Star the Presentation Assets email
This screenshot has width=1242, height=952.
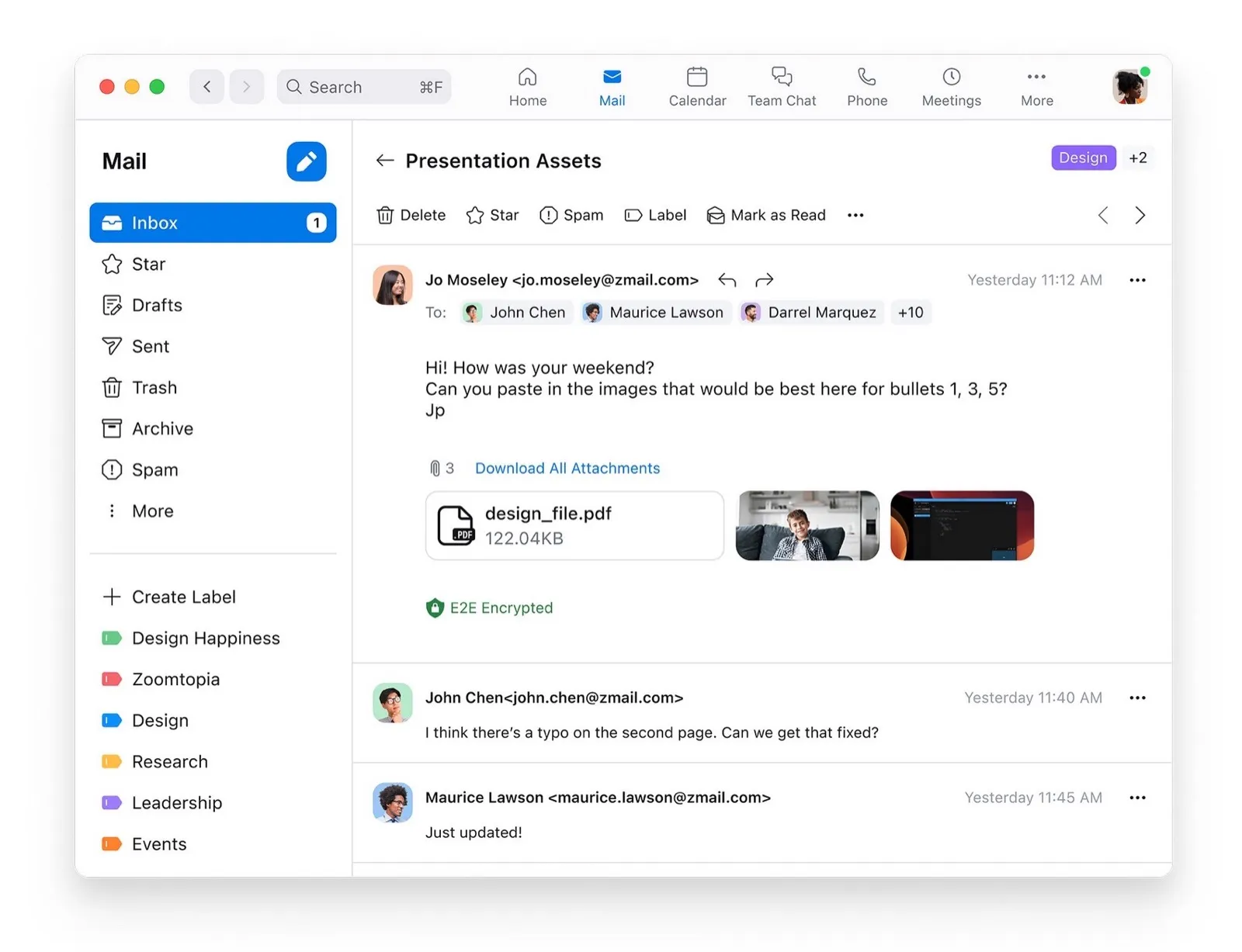pos(491,215)
